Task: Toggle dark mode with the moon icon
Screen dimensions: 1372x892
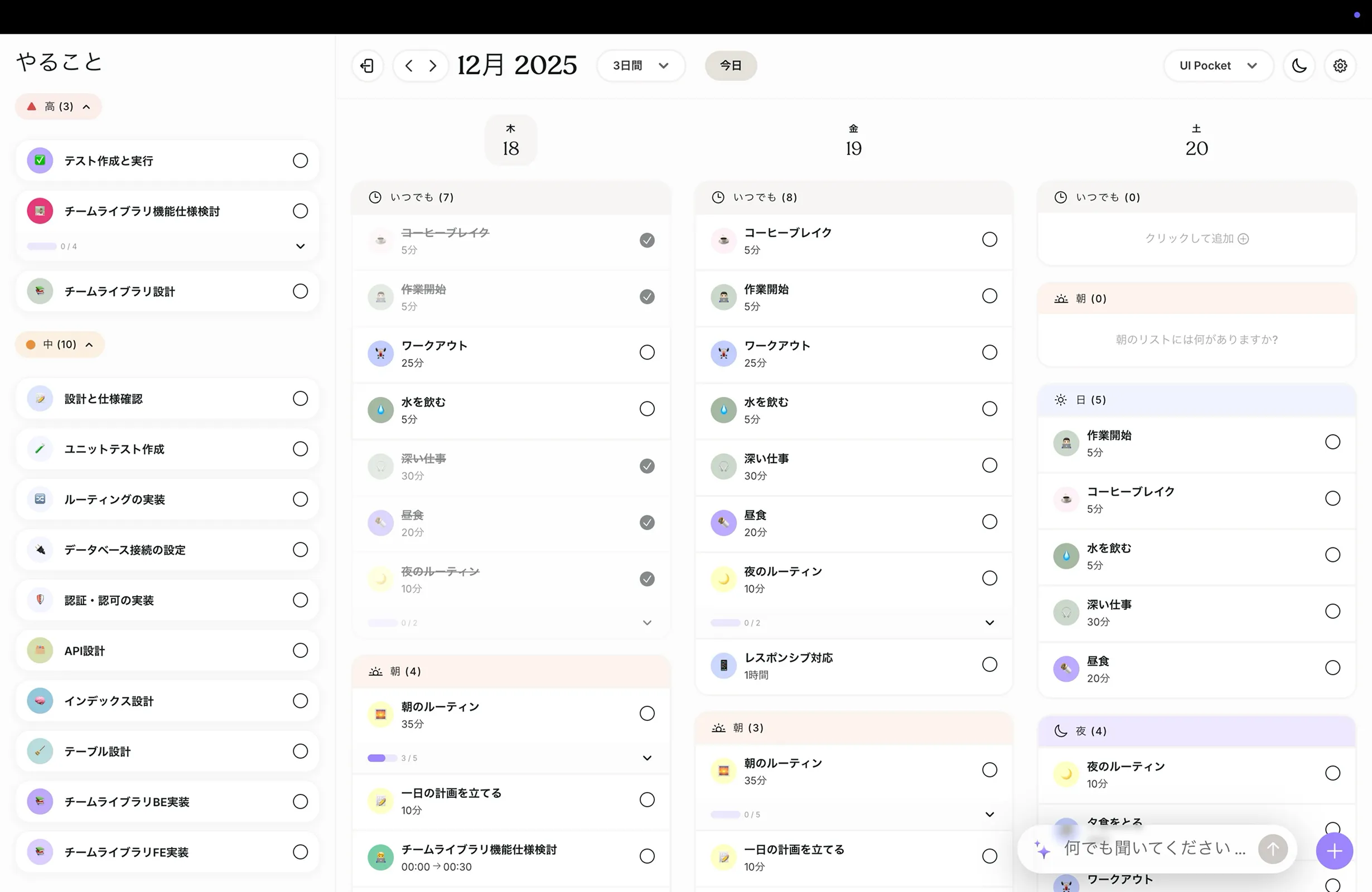Action: click(x=1299, y=65)
